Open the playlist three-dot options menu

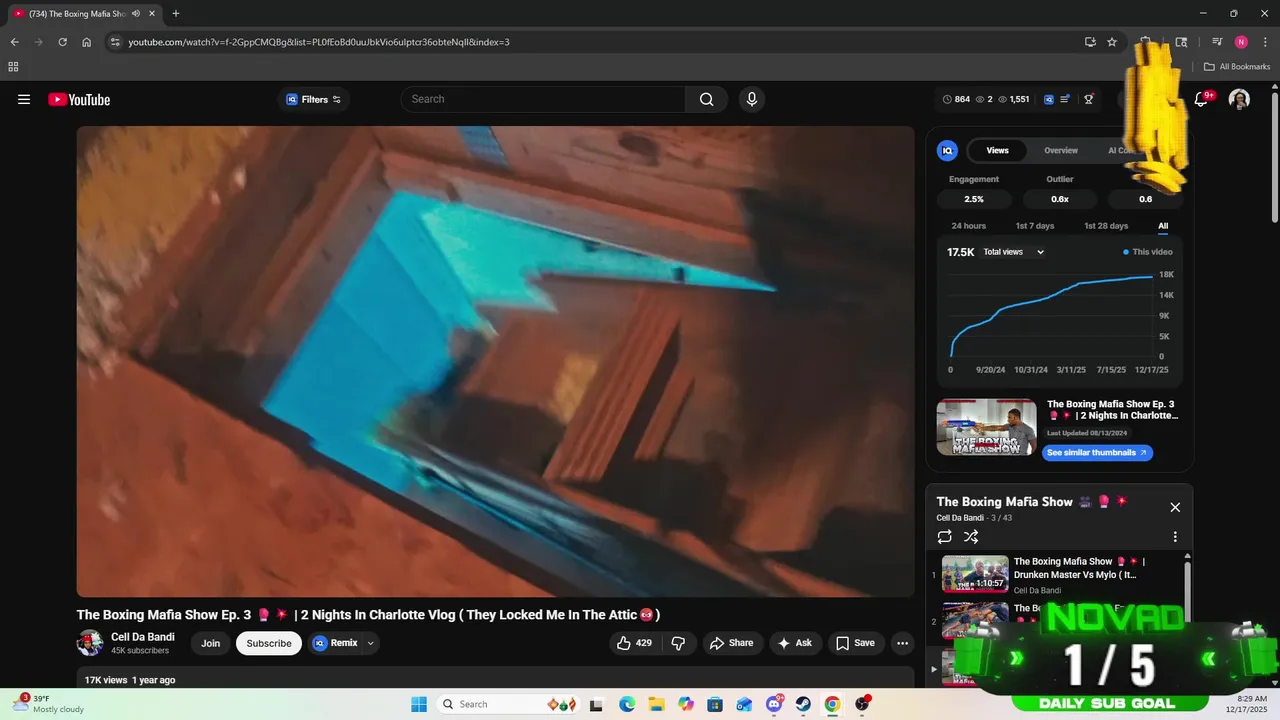[1175, 537]
